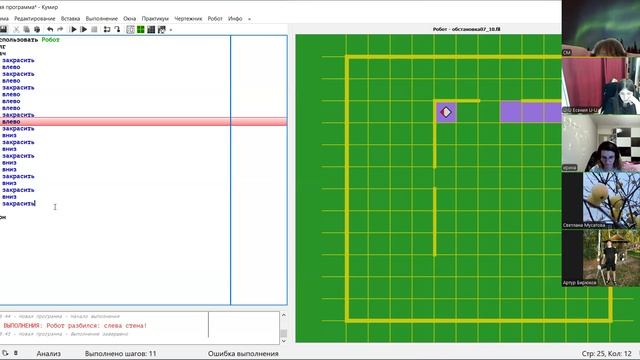Click the Robot marker on the field
Screen dimensions: 640x360
pos(446,112)
